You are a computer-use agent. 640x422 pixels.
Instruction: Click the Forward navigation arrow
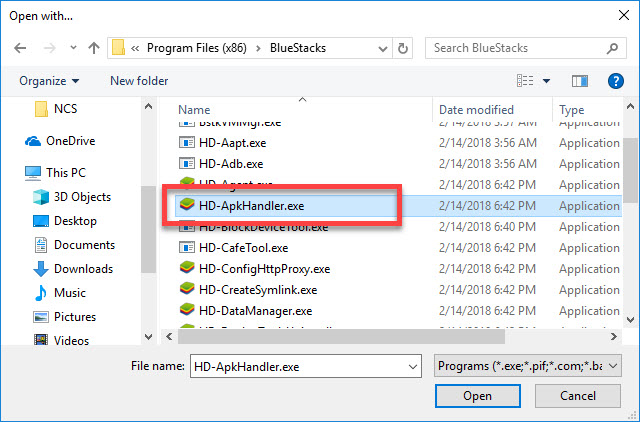tap(49, 48)
